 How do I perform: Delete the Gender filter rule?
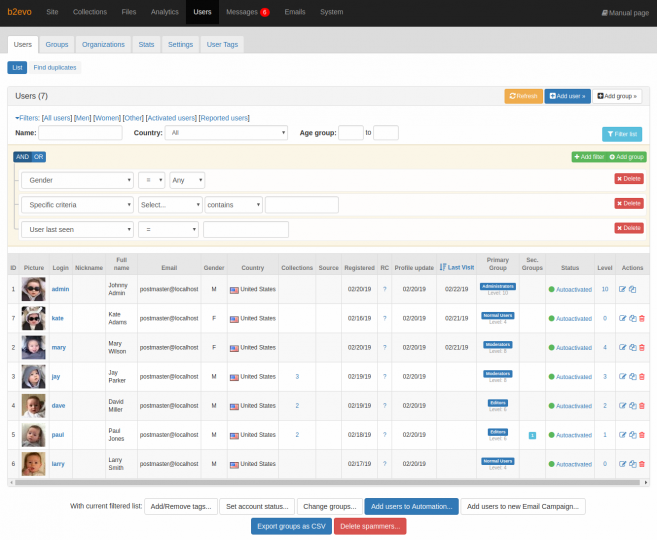(x=629, y=179)
